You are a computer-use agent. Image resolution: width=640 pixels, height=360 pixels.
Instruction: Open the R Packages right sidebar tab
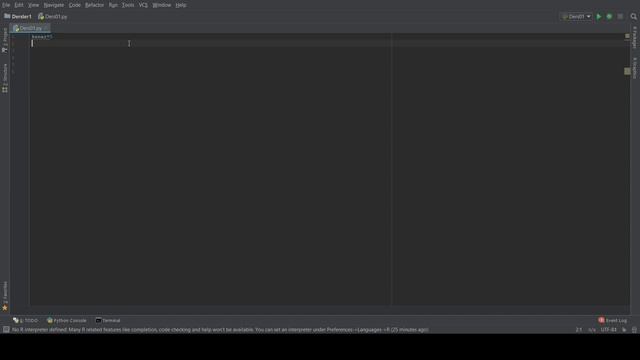pyautogui.click(x=635, y=38)
